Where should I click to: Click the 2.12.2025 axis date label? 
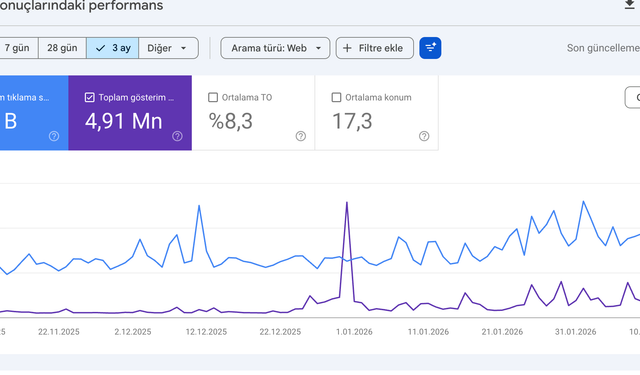(x=133, y=332)
